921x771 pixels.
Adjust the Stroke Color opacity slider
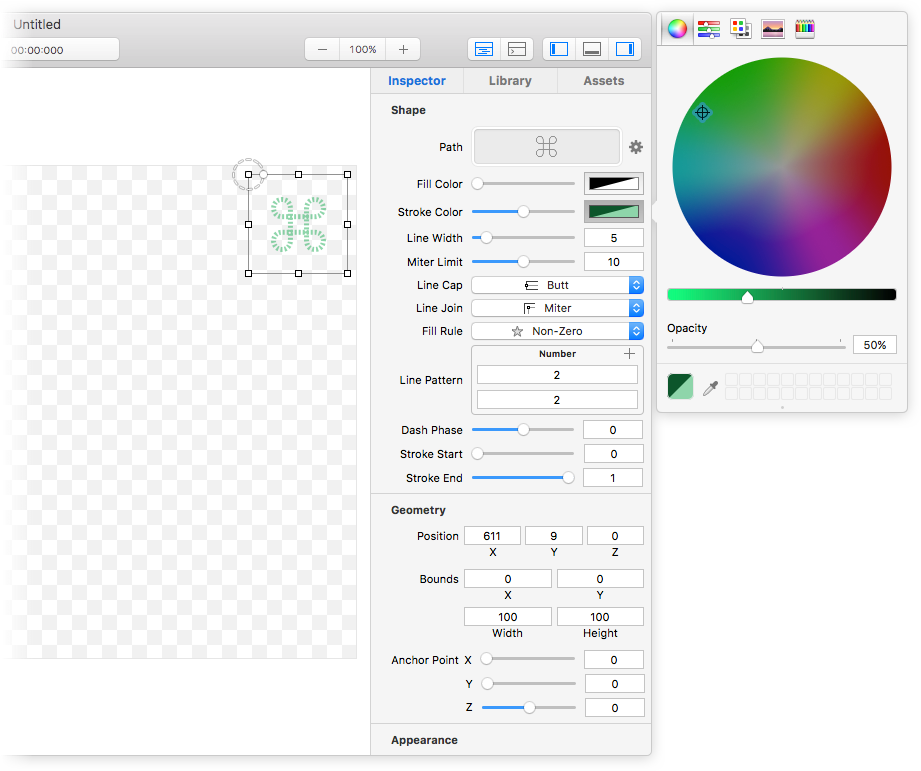[523, 211]
